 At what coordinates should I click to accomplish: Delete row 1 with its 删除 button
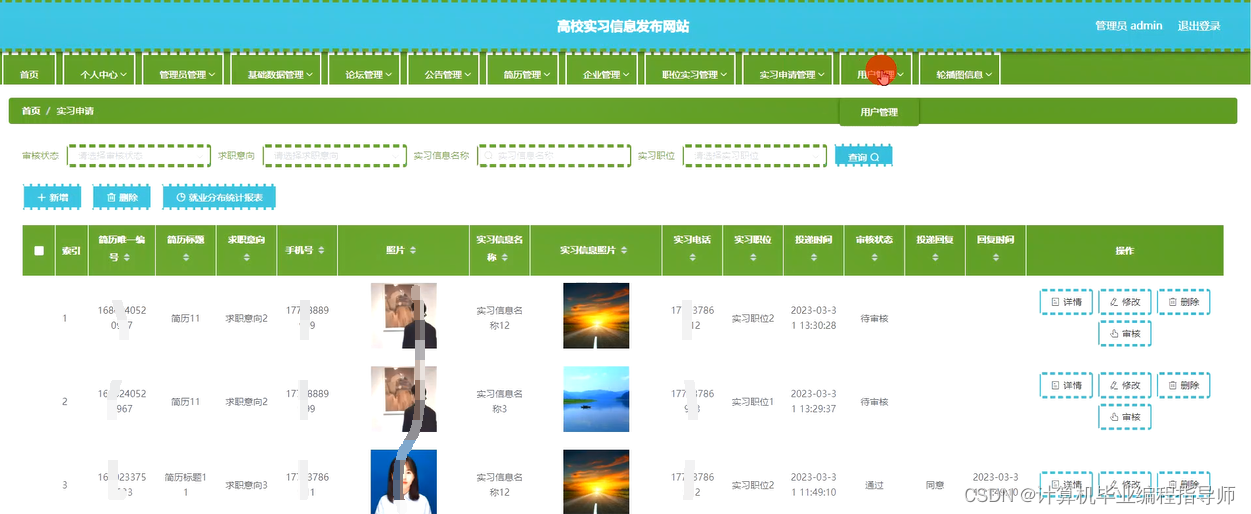[x=1184, y=301]
